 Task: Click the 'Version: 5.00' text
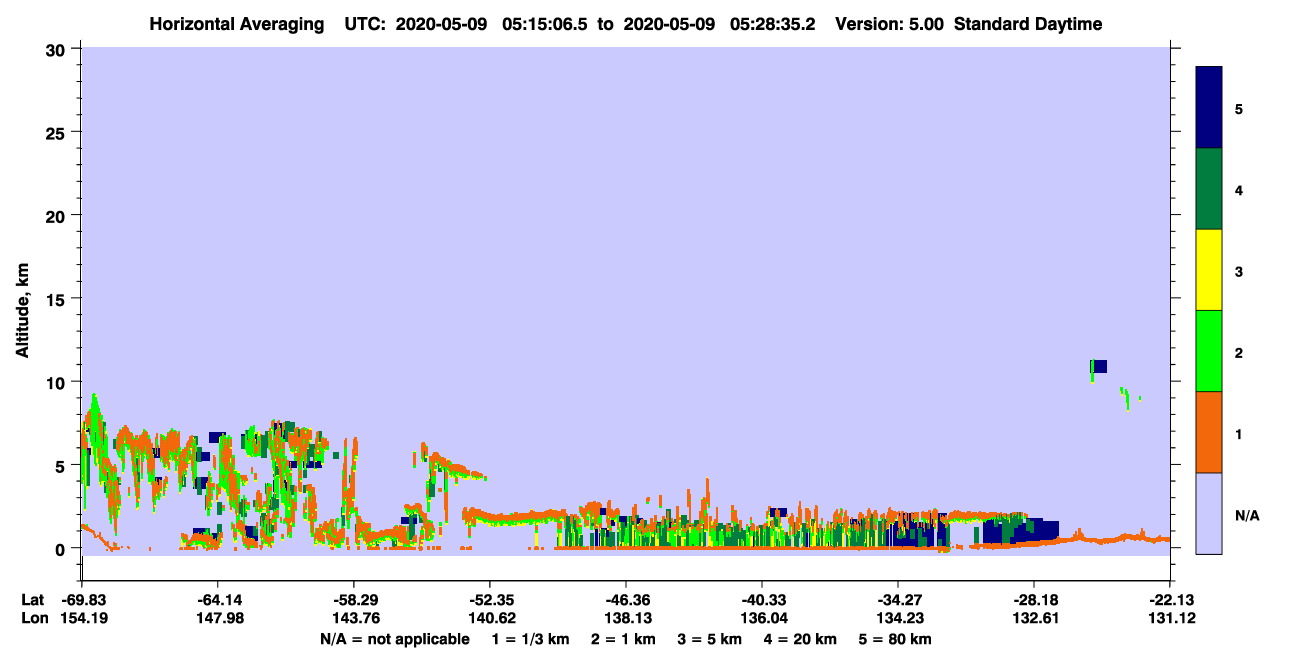click(x=891, y=24)
